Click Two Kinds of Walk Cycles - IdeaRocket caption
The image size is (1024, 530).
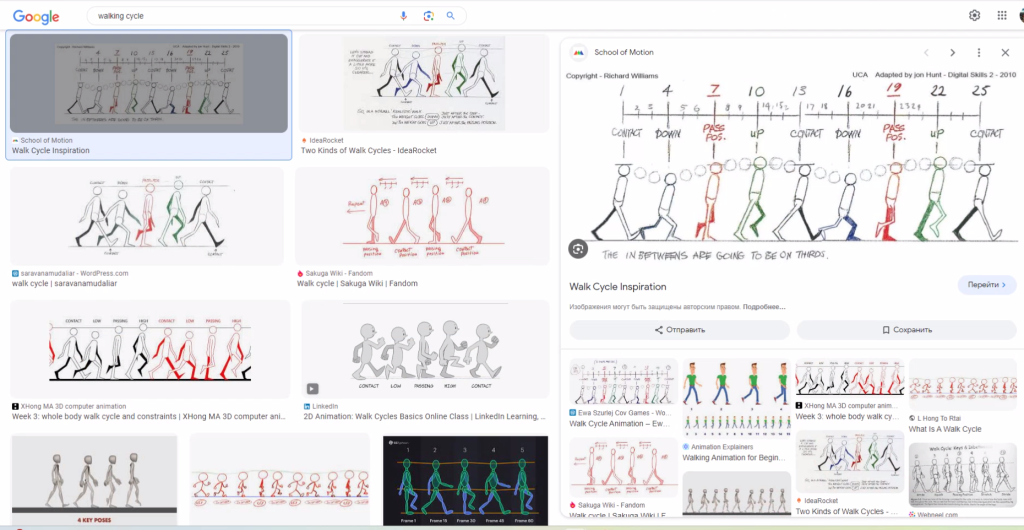[369, 151]
